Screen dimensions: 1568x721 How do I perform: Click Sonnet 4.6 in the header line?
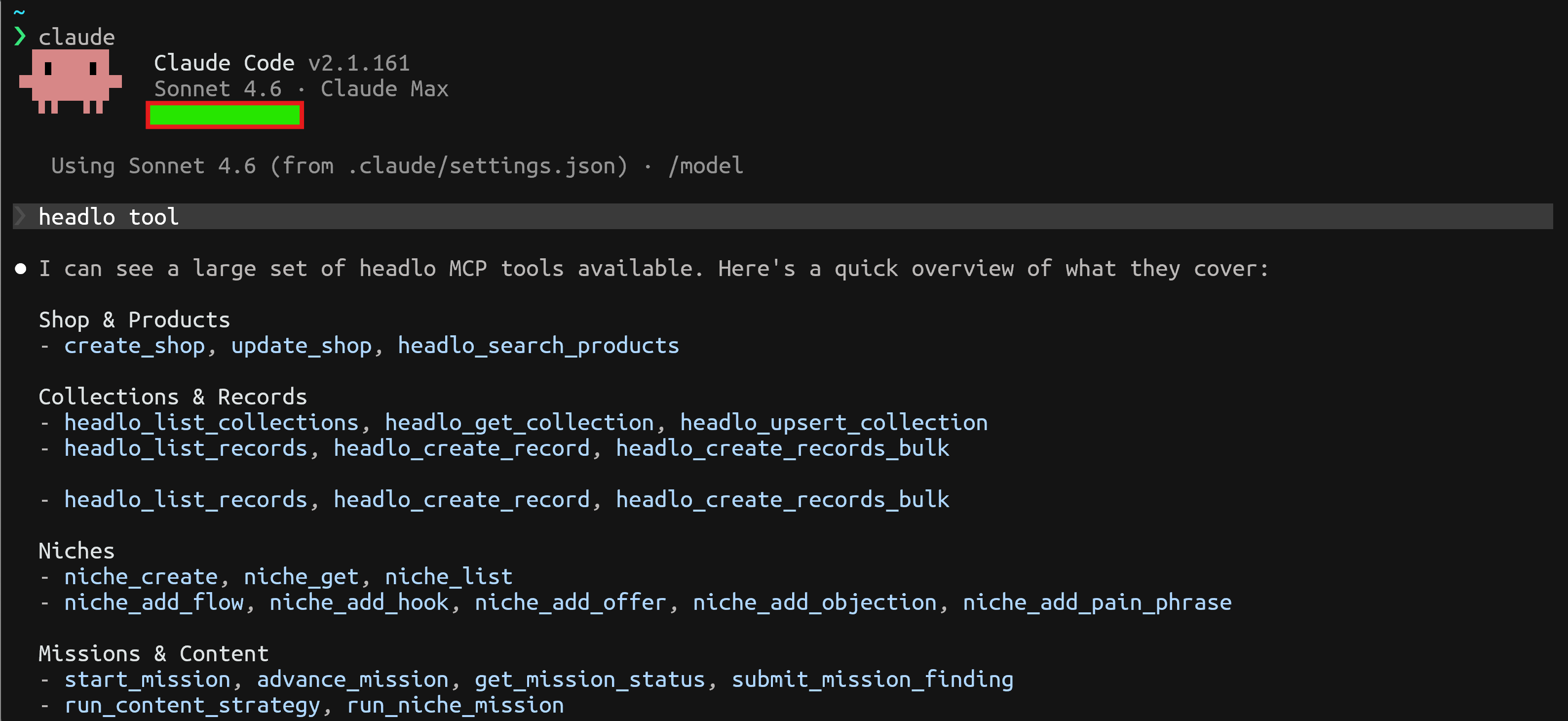point(218,89)
